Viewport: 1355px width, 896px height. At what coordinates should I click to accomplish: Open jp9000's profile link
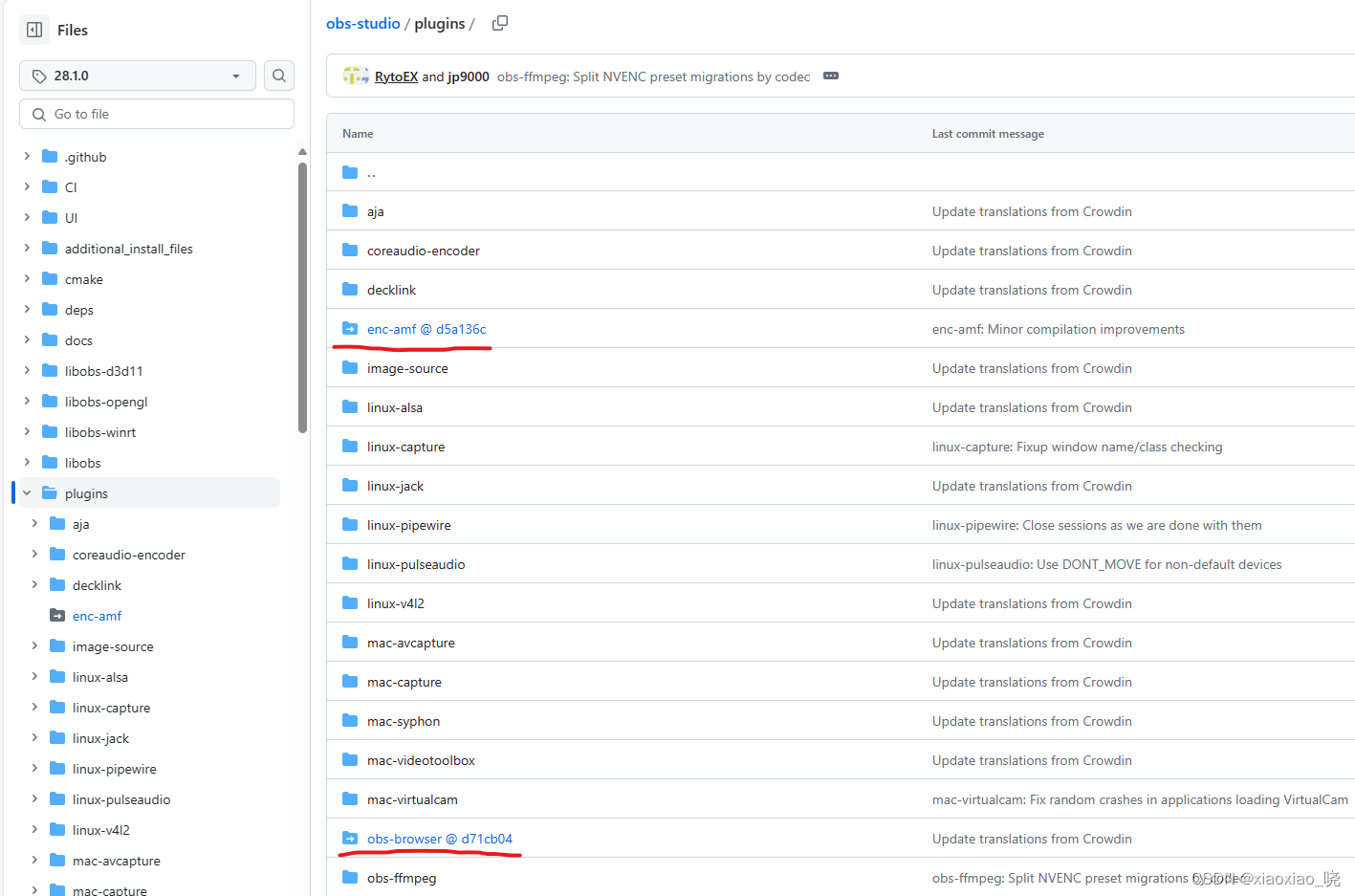coord(469,76)
